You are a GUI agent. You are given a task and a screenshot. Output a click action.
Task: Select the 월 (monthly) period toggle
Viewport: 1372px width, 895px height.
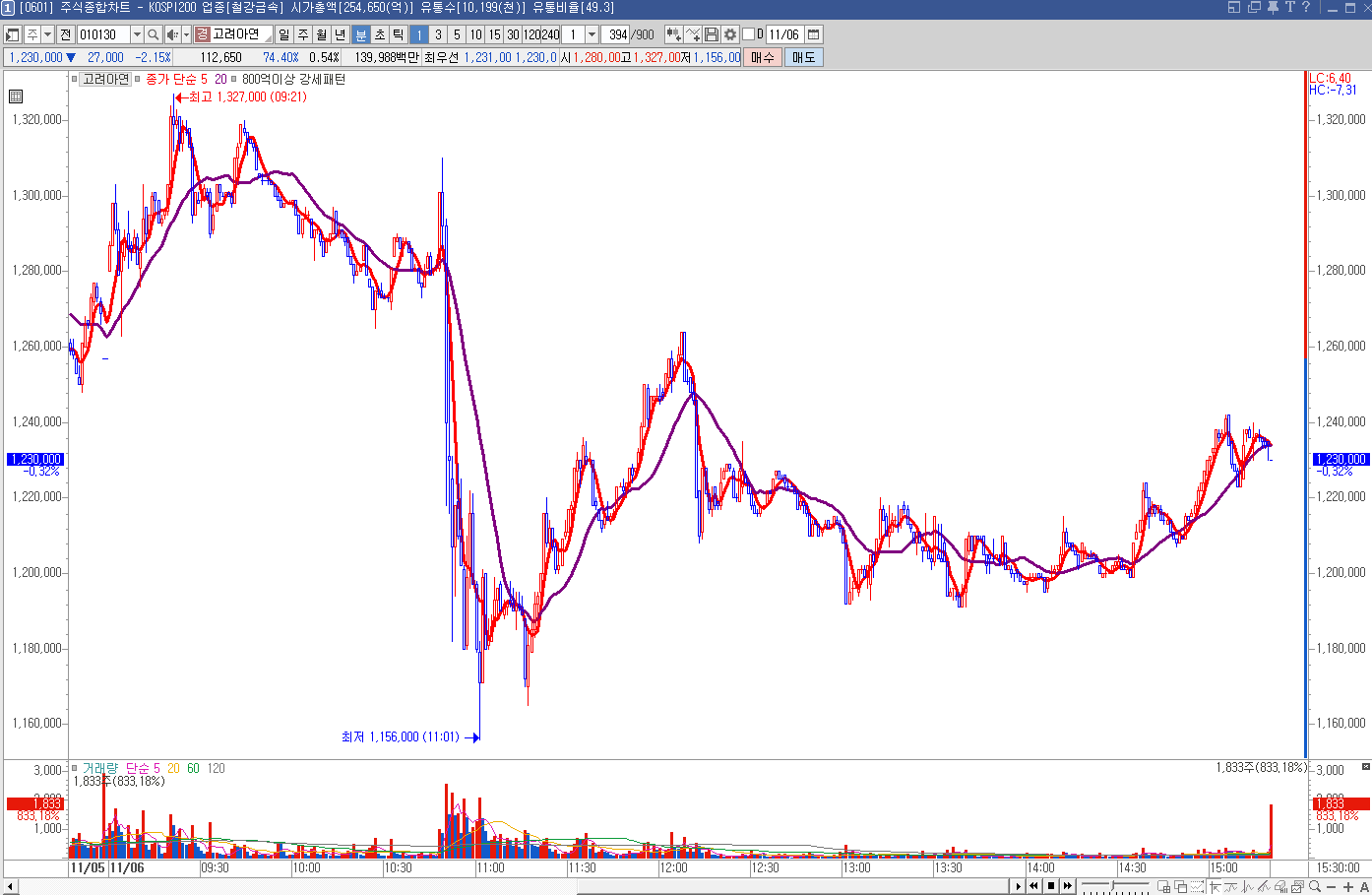point(322,34)
